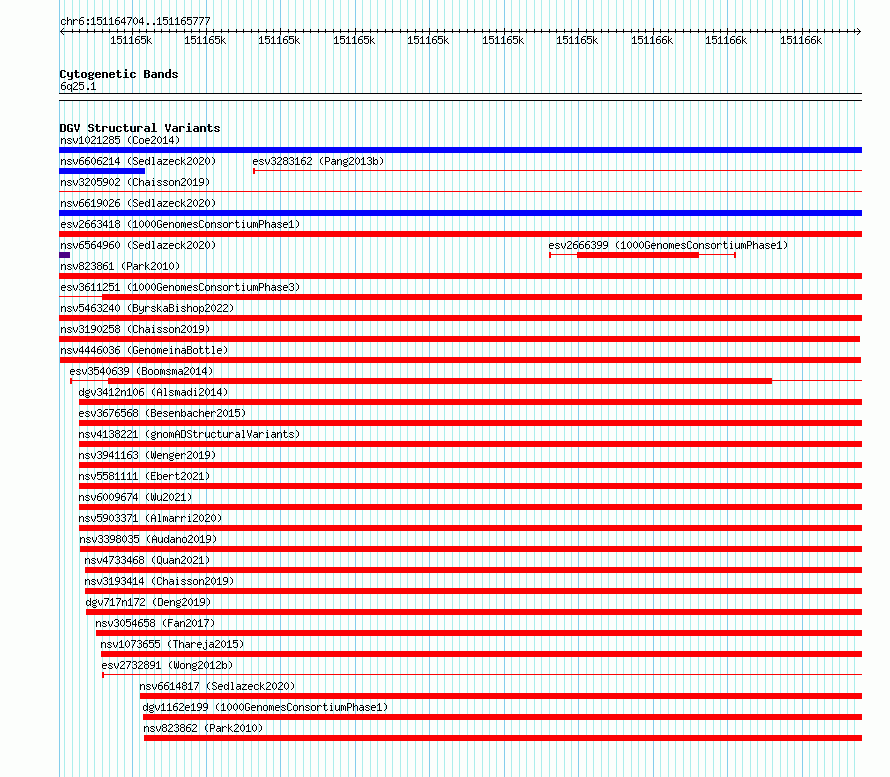Select esv2666399 (1000GenomesConsortiumPhase1) label
890x777 pixels.
tap(668, 245)
